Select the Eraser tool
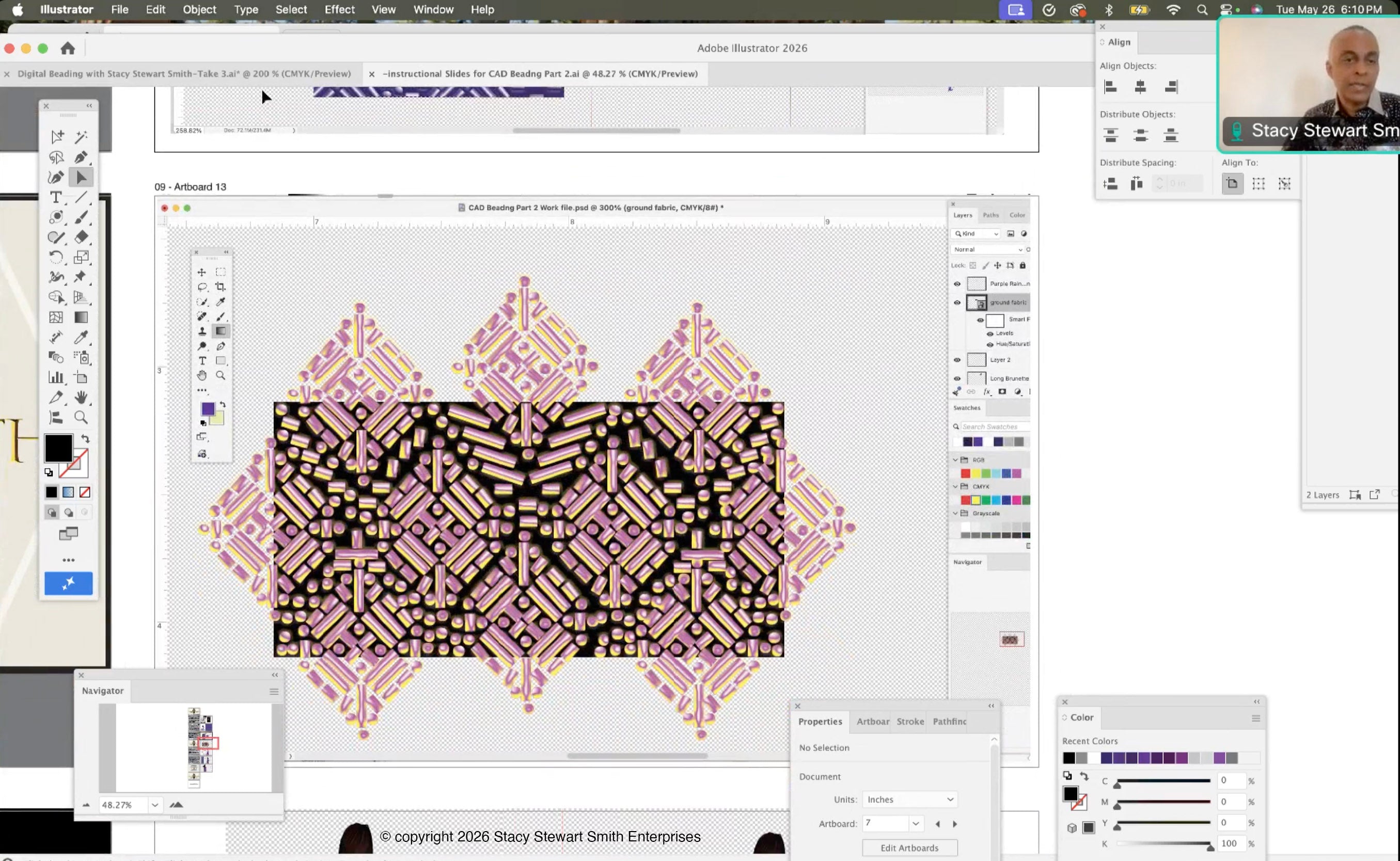Screen dimensions: 1400x861 pyautogui.click(x=82, y=237)
